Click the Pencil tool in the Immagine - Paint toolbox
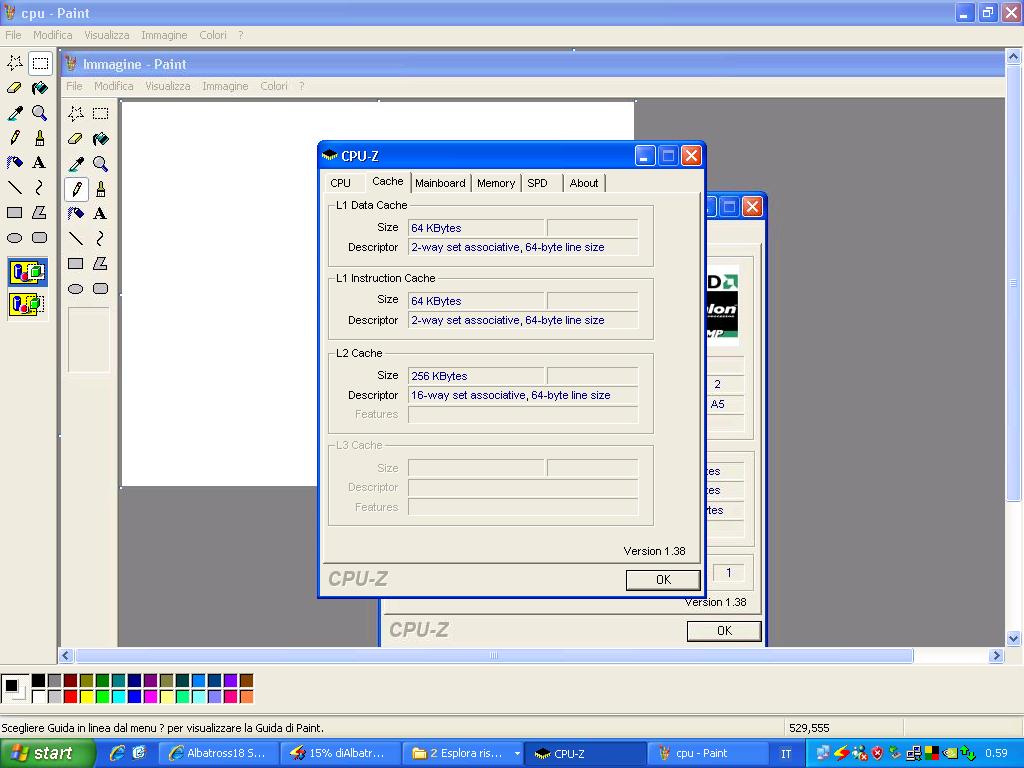This screenshot has width=1024, height=768. tap(76, 189)
